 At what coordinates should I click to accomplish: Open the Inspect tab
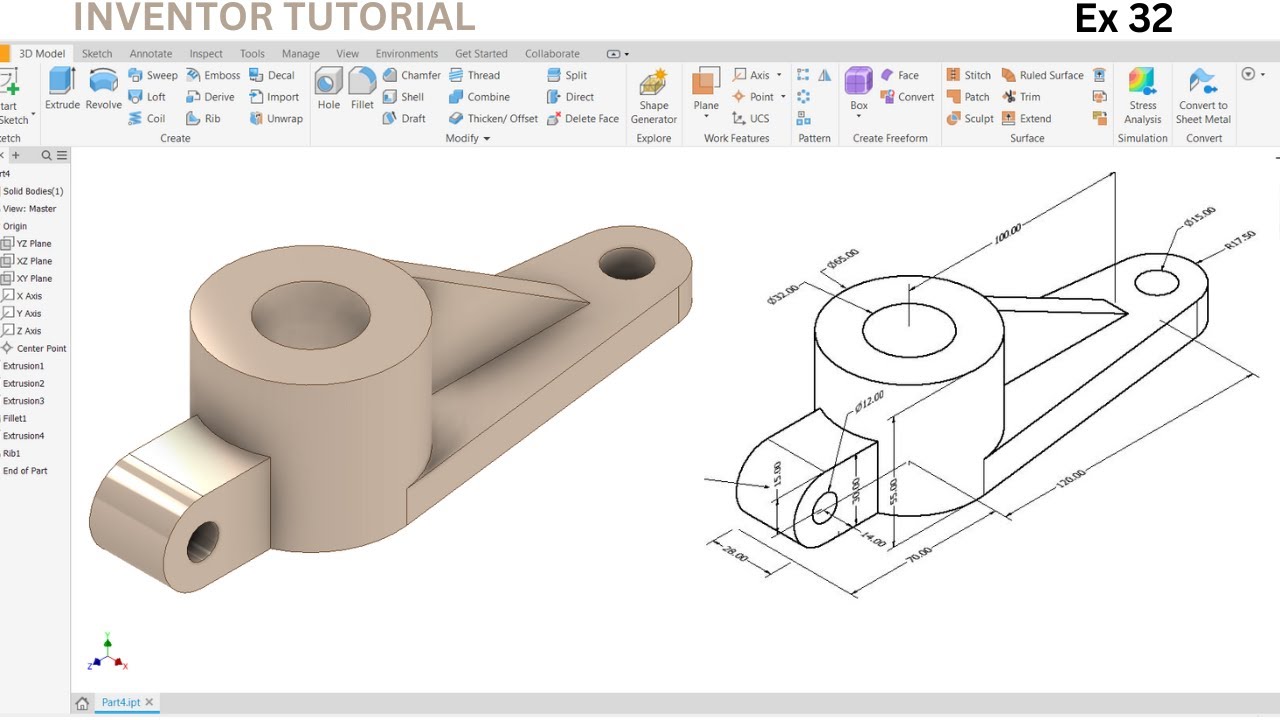click(x=206, y=54)
